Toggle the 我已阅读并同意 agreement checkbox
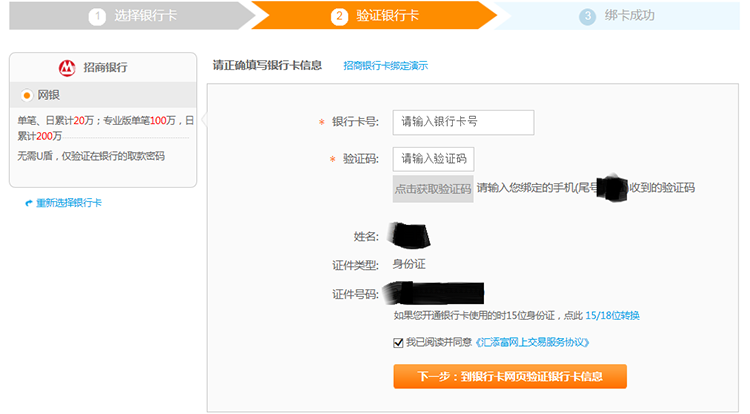This screenshot has width=750, height=414. [399, 342]
